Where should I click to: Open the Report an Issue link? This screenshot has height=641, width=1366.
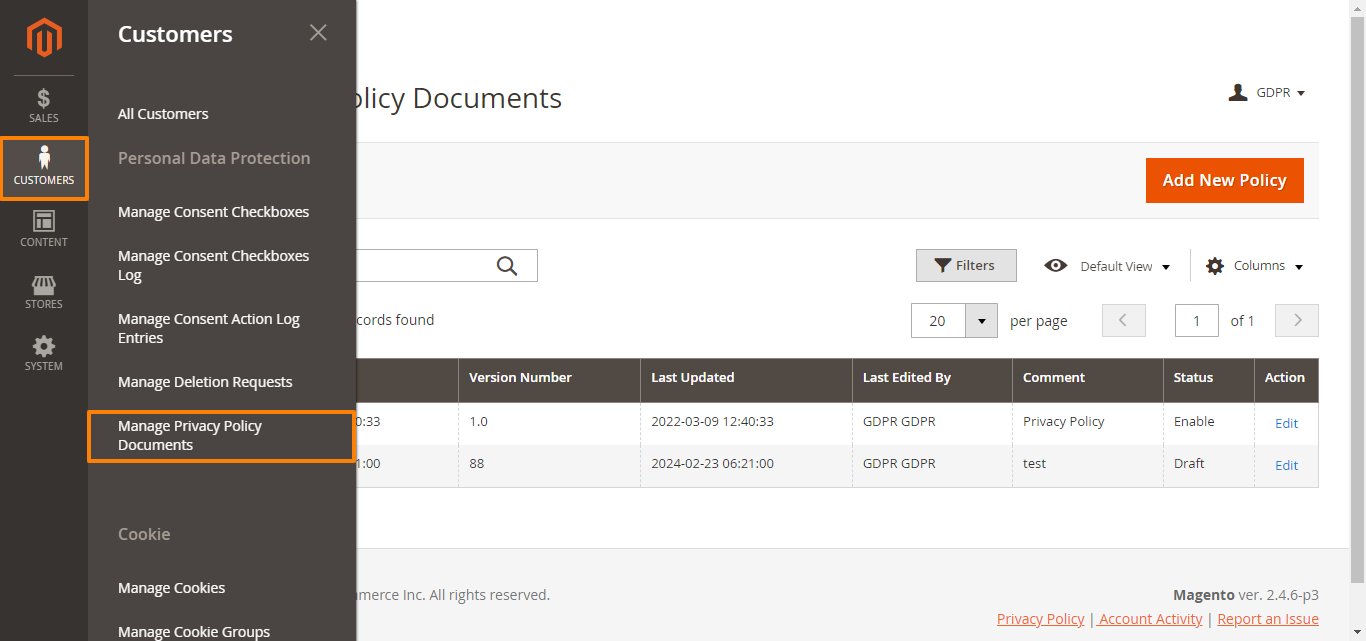[1268, 619]
